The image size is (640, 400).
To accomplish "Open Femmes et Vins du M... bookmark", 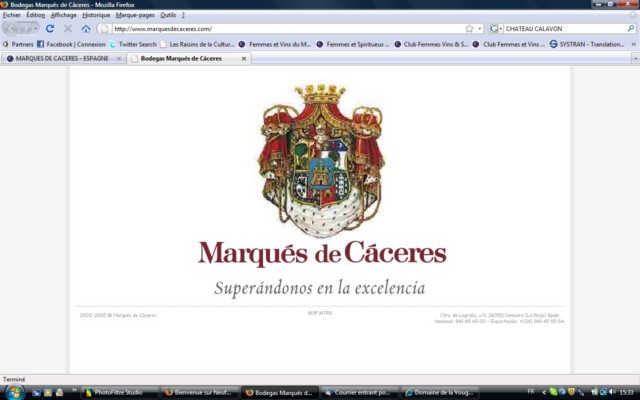I will tap(275, 44).
